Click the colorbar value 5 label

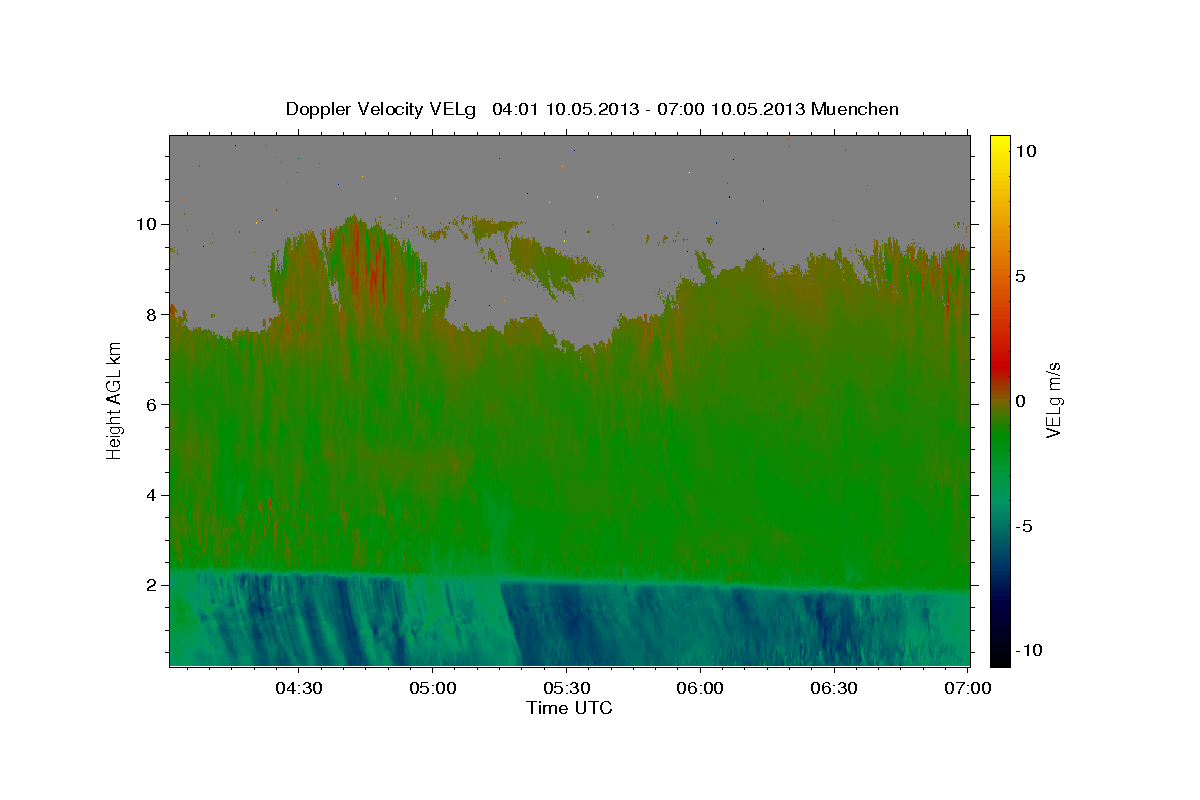tap(1020, 276)
